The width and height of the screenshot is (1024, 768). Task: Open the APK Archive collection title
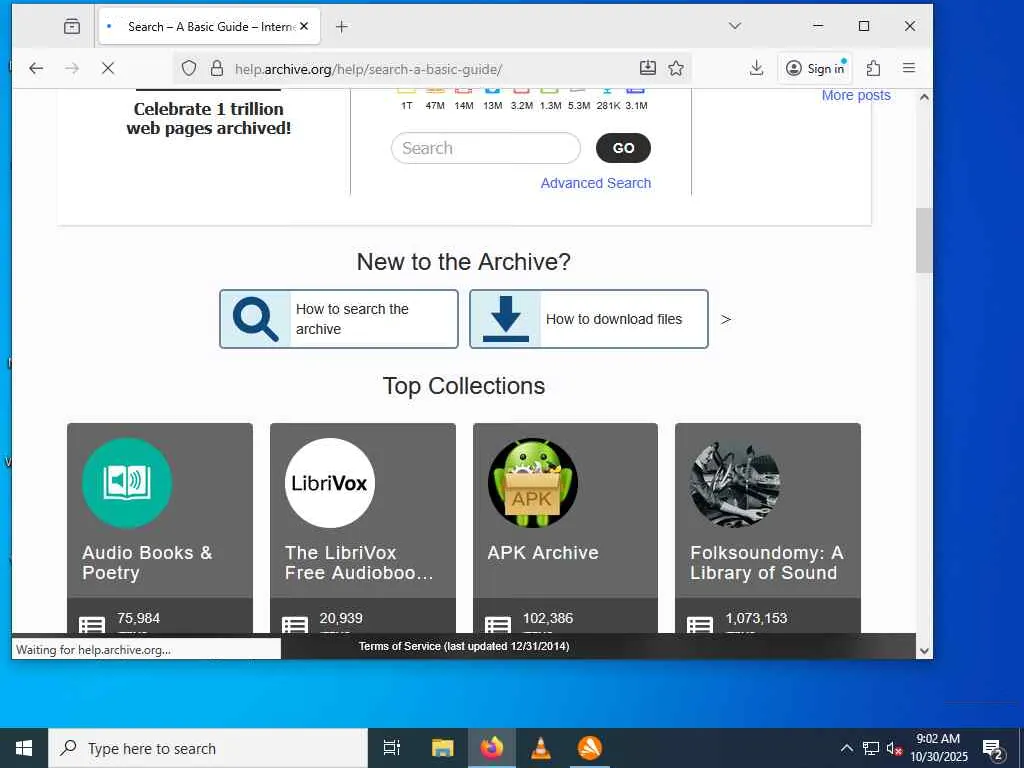[543, 552]
